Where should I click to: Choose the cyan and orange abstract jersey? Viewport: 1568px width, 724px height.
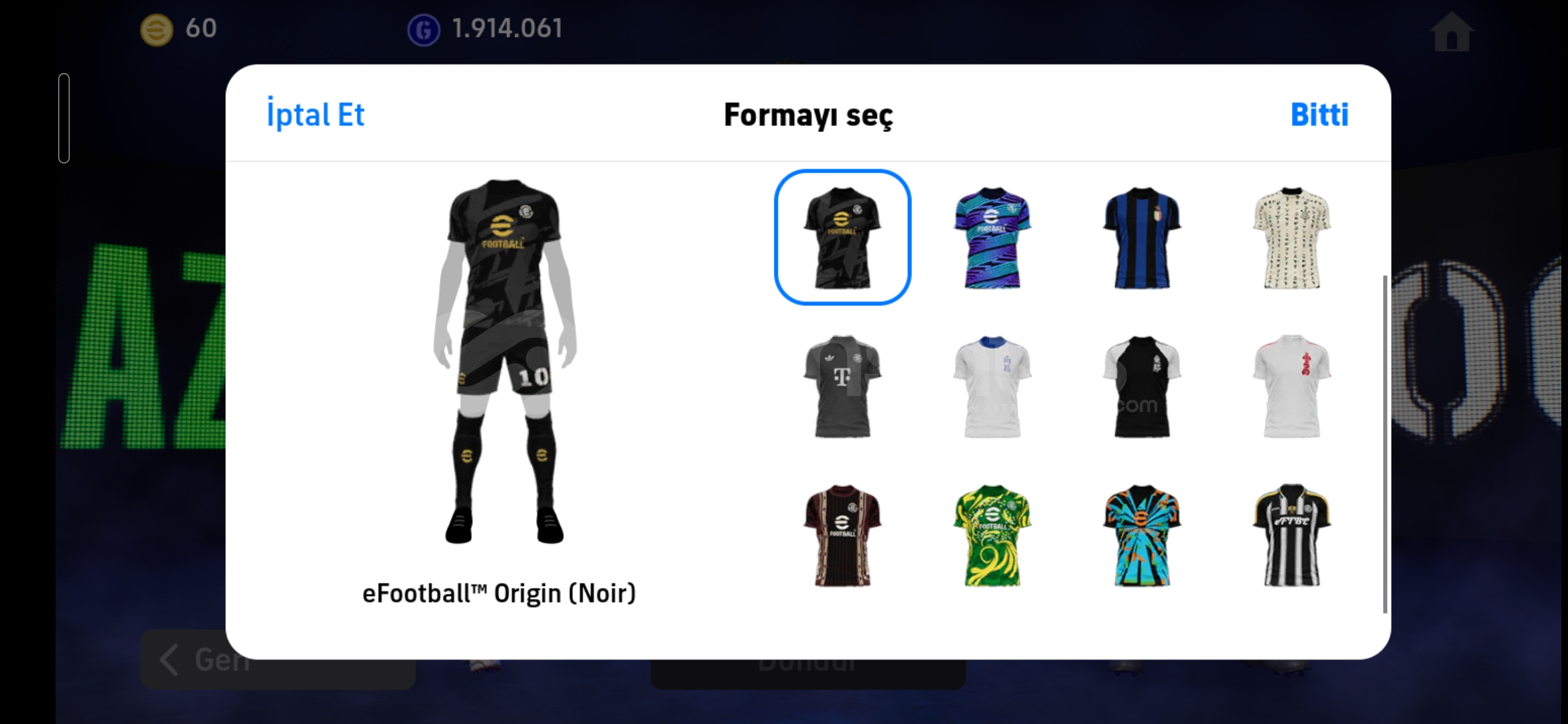pos(1142,536)
